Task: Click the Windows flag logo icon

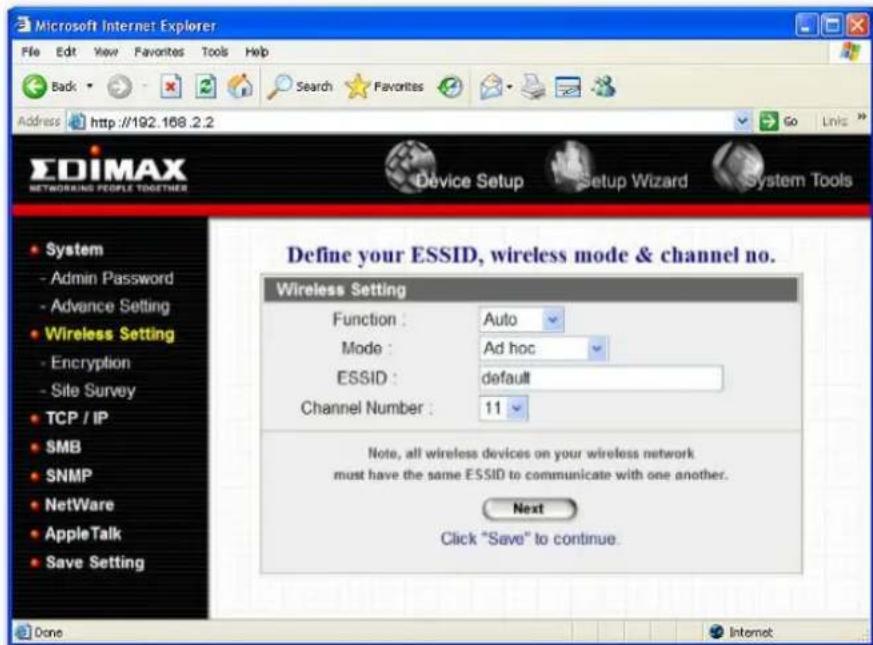Action: point(850,52)
